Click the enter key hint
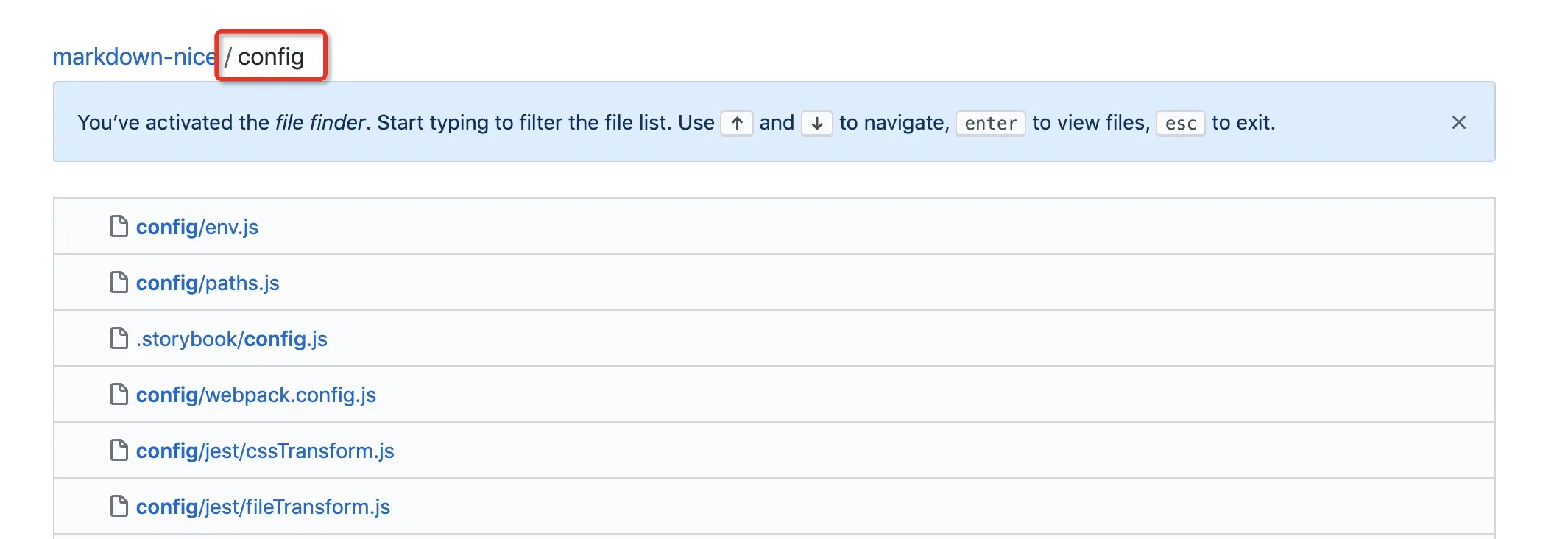 (990, 123)
